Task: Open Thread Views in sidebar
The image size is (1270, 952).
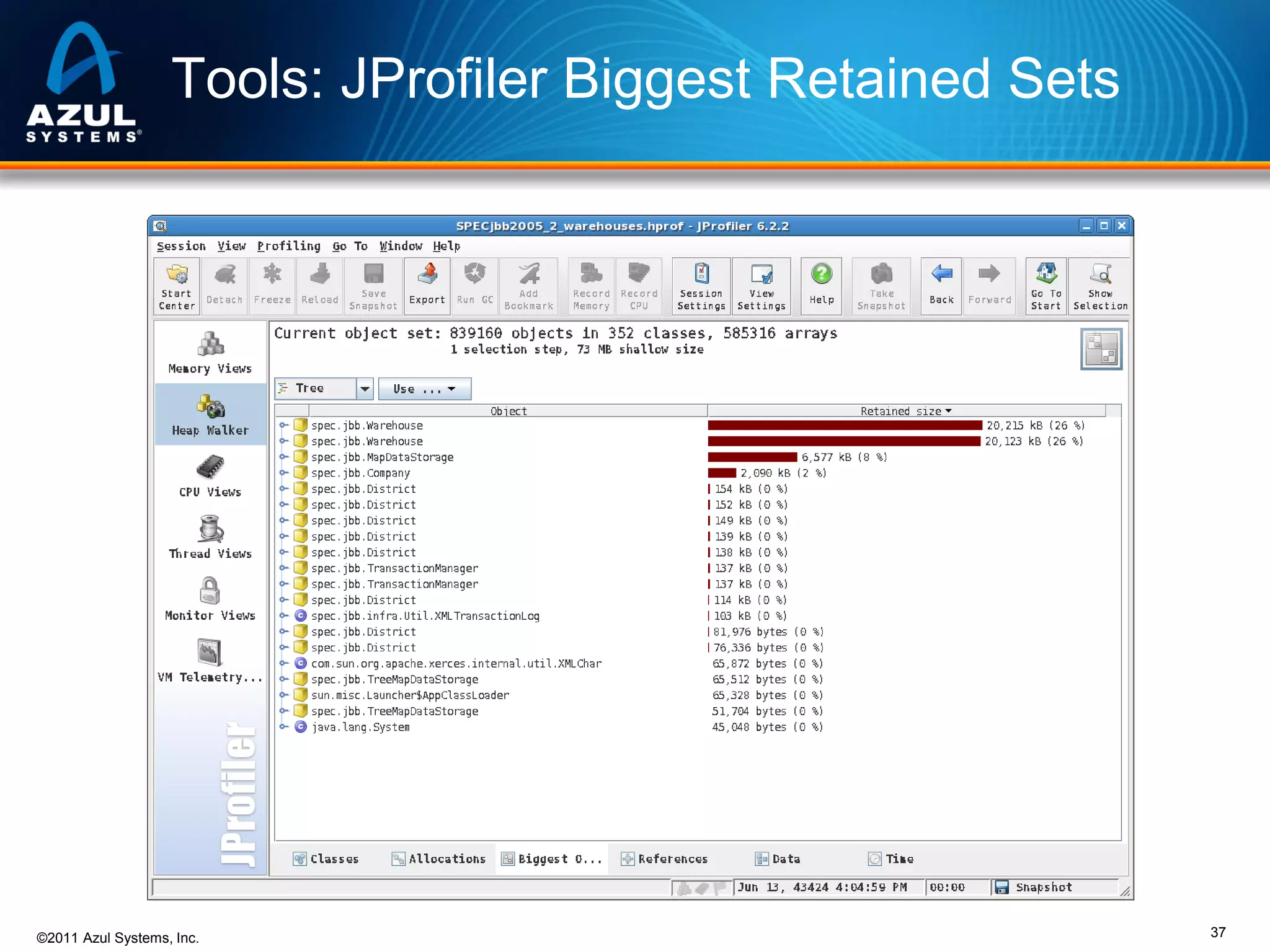Action: (210, 537)
